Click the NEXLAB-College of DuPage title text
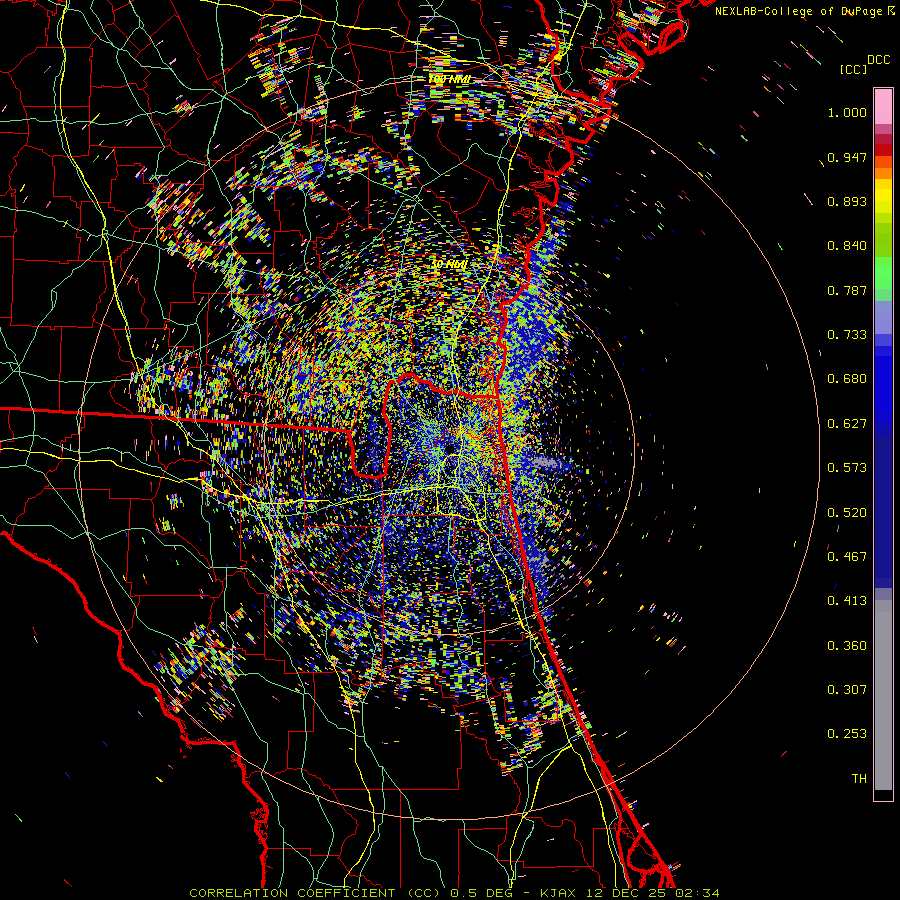The width and height of the screenshot is (900, 900). [x=798, y=11]
